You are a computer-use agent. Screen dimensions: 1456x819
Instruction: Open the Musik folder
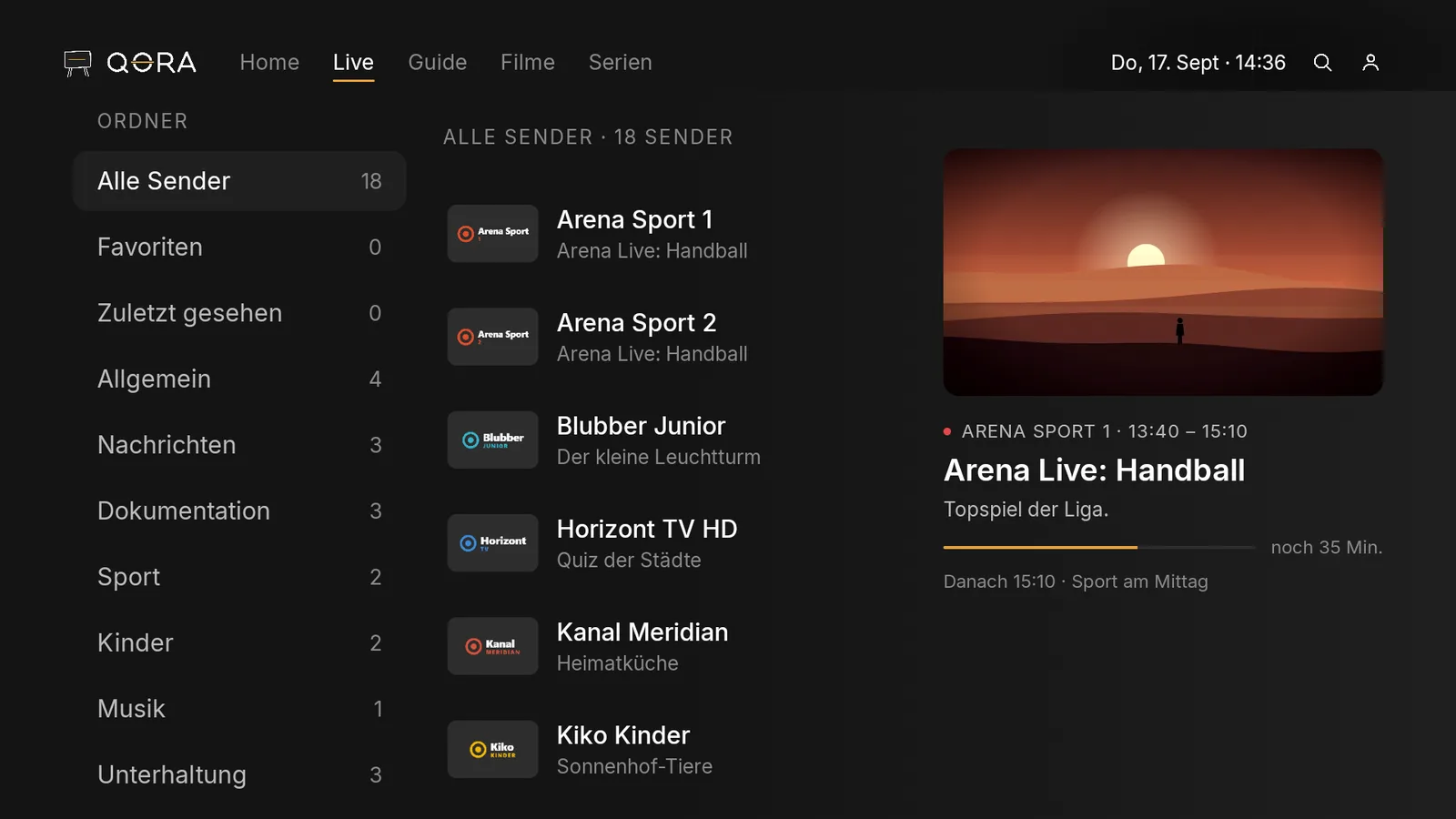click(239, 709)
